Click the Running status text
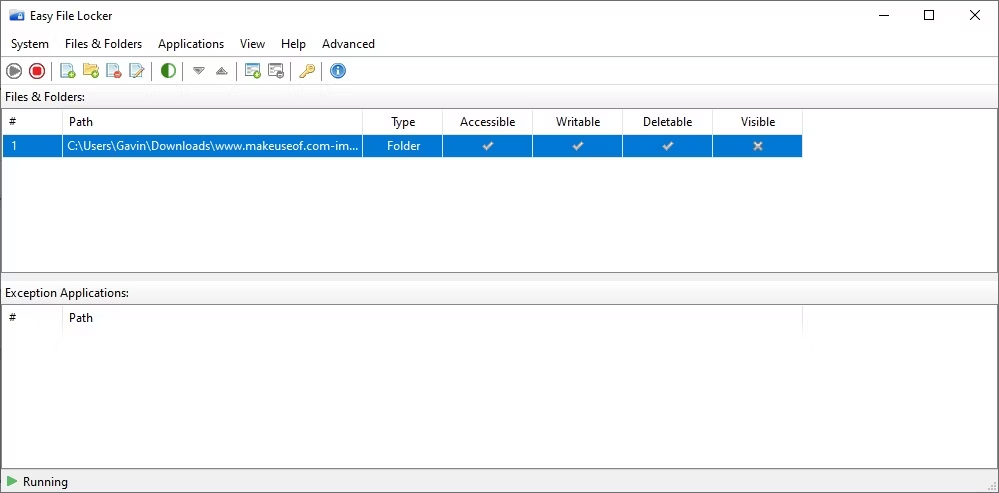The image size is (999, 493). coord(45,482)
